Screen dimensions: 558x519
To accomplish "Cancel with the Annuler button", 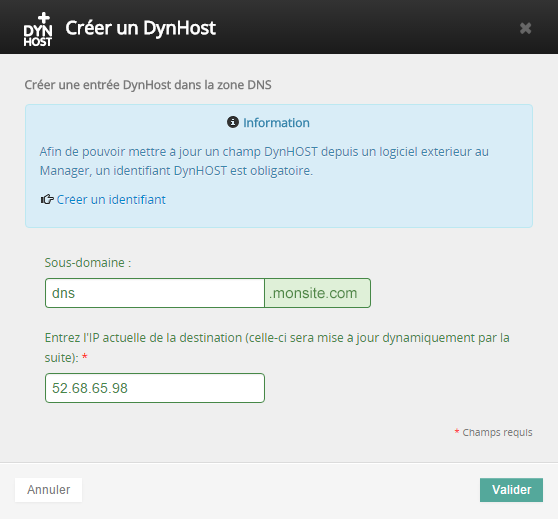I will [48, 490].
